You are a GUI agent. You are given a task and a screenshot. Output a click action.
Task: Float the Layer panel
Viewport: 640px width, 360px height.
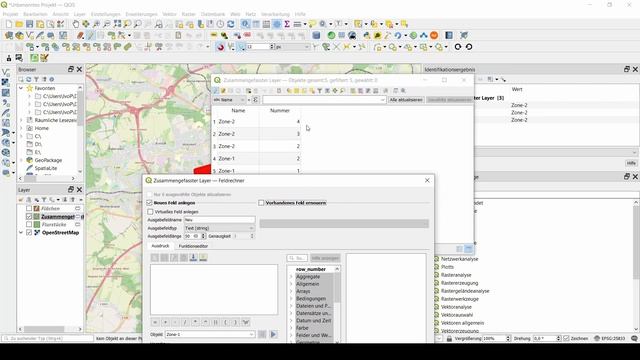pos(71,190)
